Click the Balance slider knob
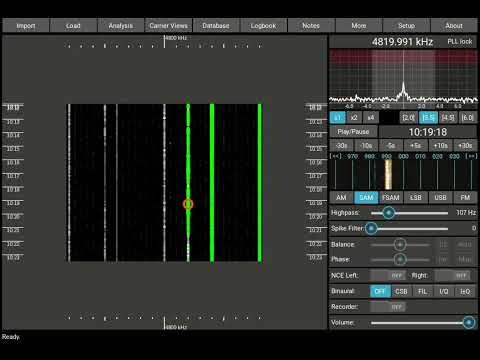This screenshot has width=480, height=360. point(400,244)
